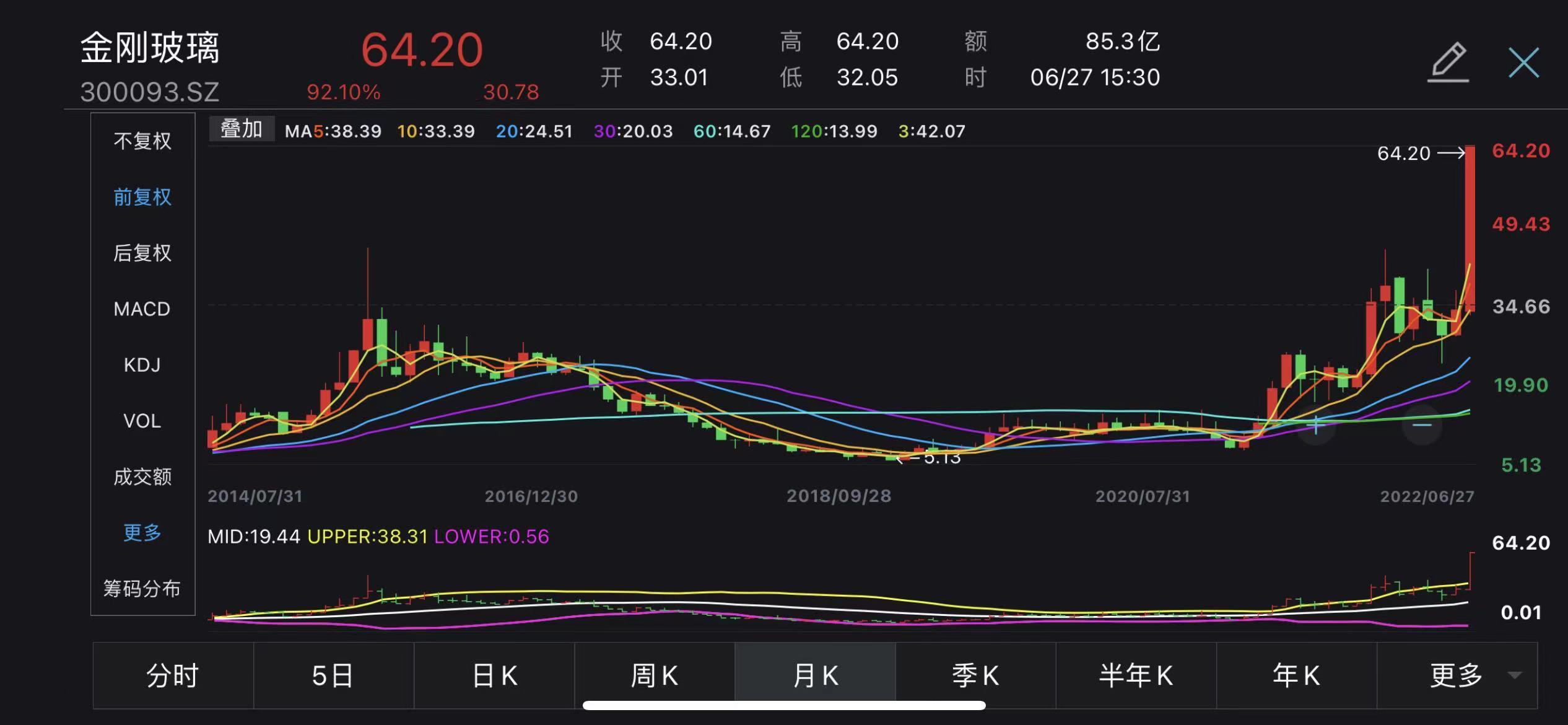Click the 2020/07/31 date axis label
The height and width of the screenshot is (725, 1568).
click(x=1143, y=496)
